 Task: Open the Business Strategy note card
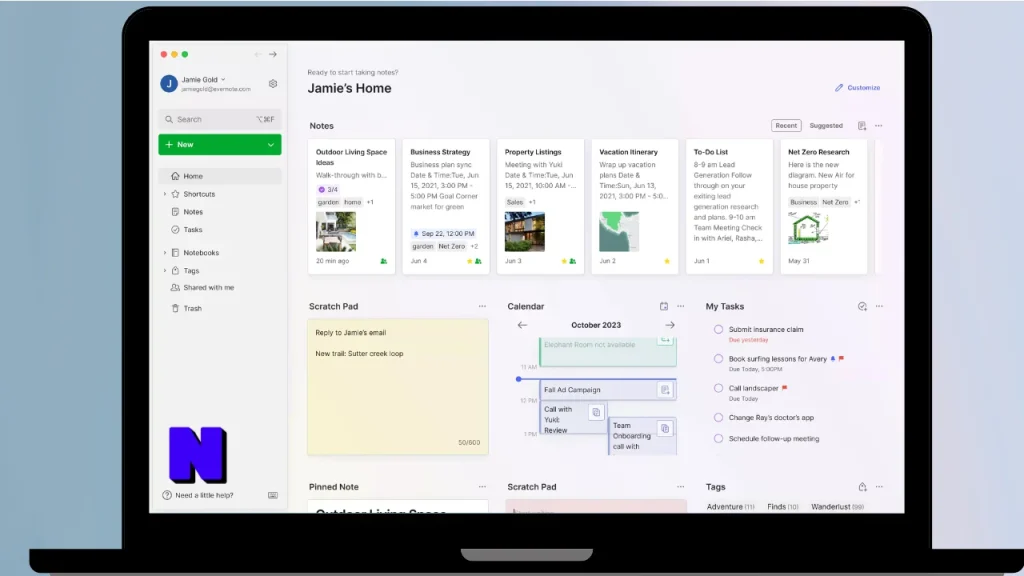tap(445, 206)
